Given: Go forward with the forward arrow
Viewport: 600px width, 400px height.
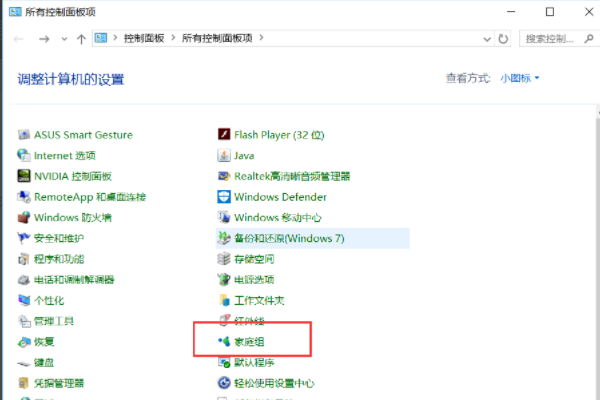Looking at the screenshot, I should (44, 39).
